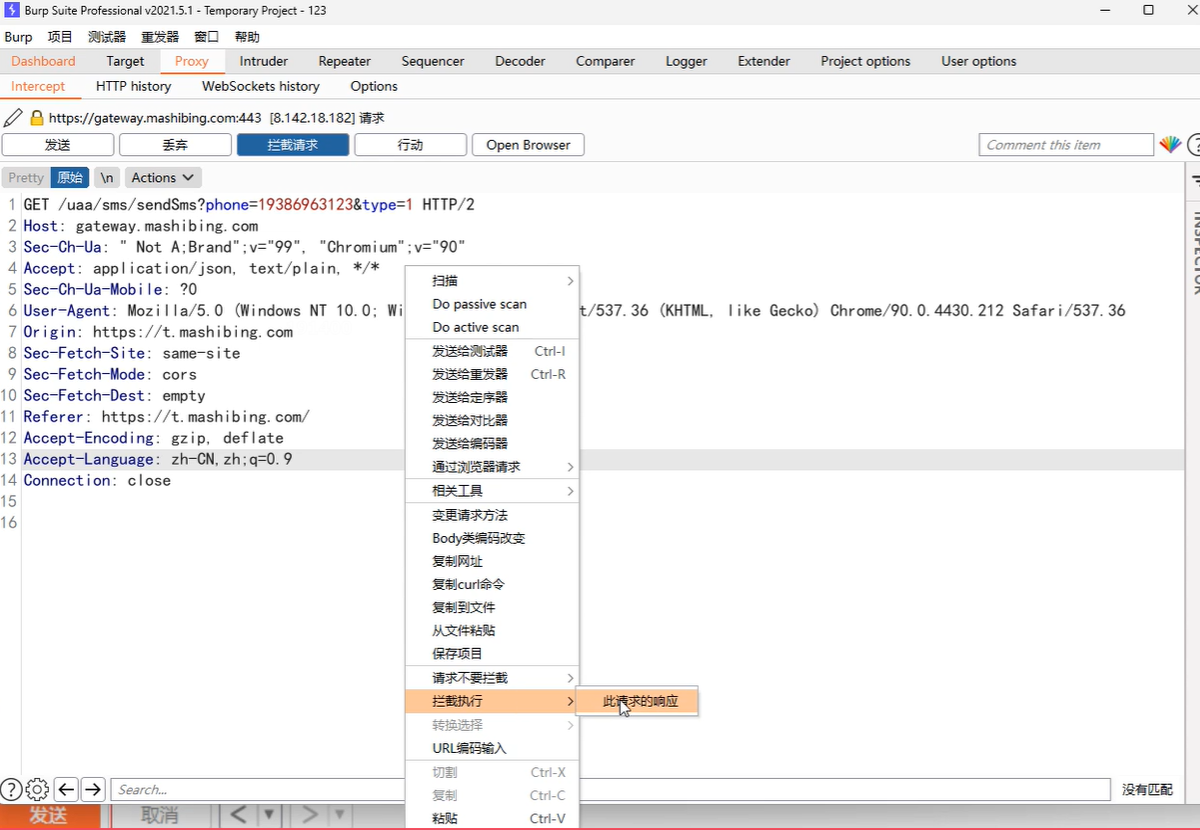Open the rainbow highlight color picker

click(1170, 145)
